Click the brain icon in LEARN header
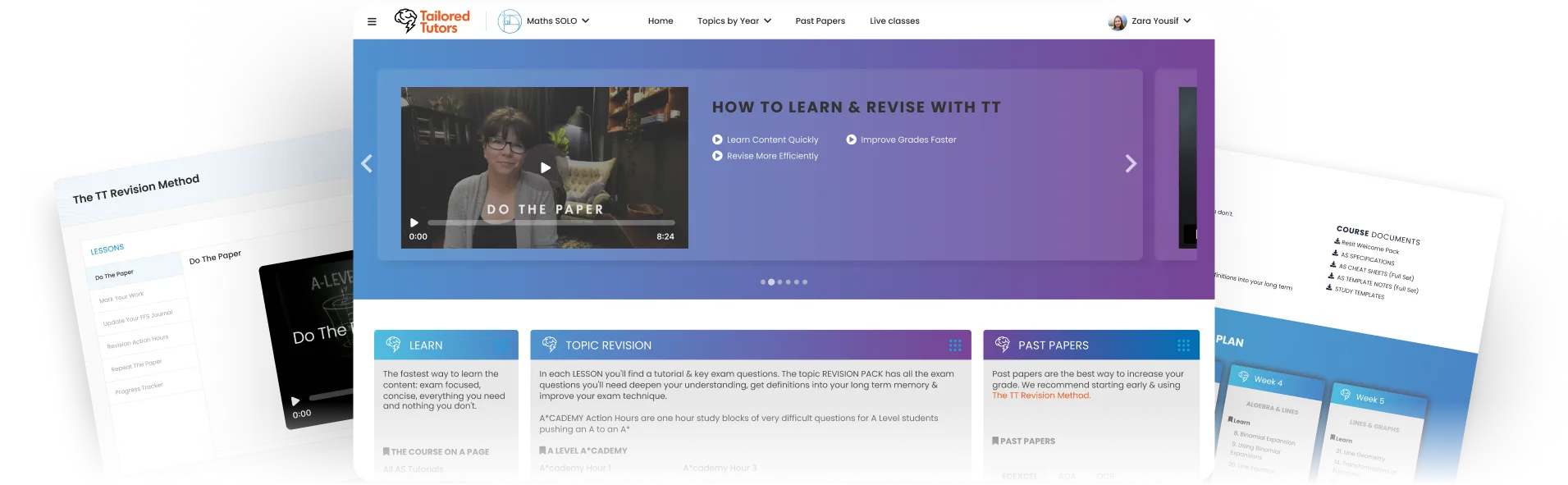Screen dimensions: 1568x485 pyautogui.click(x=393, y=344)
